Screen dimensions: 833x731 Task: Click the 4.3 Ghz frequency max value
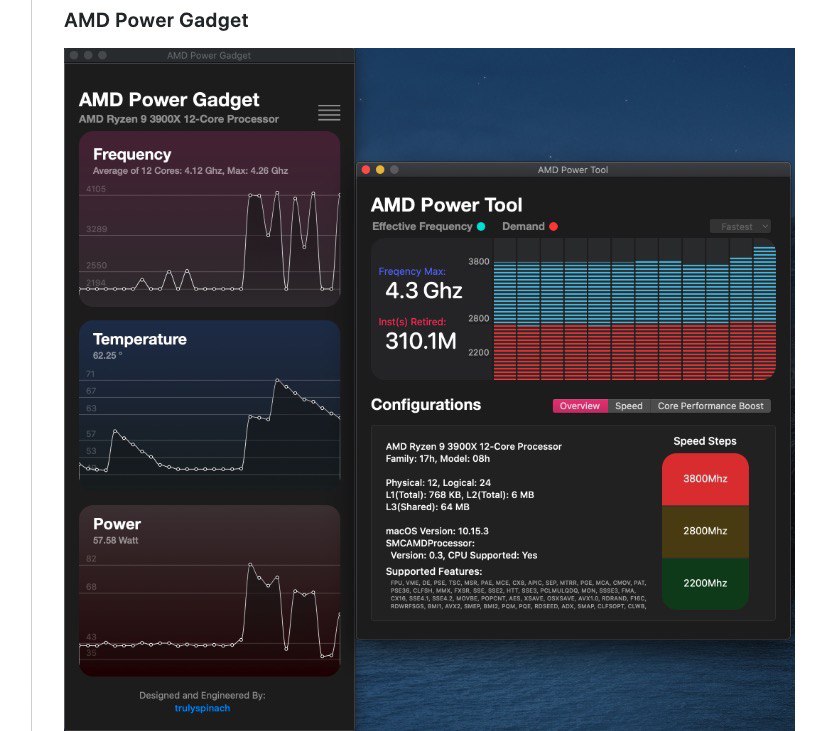click(x=424, y=291)
